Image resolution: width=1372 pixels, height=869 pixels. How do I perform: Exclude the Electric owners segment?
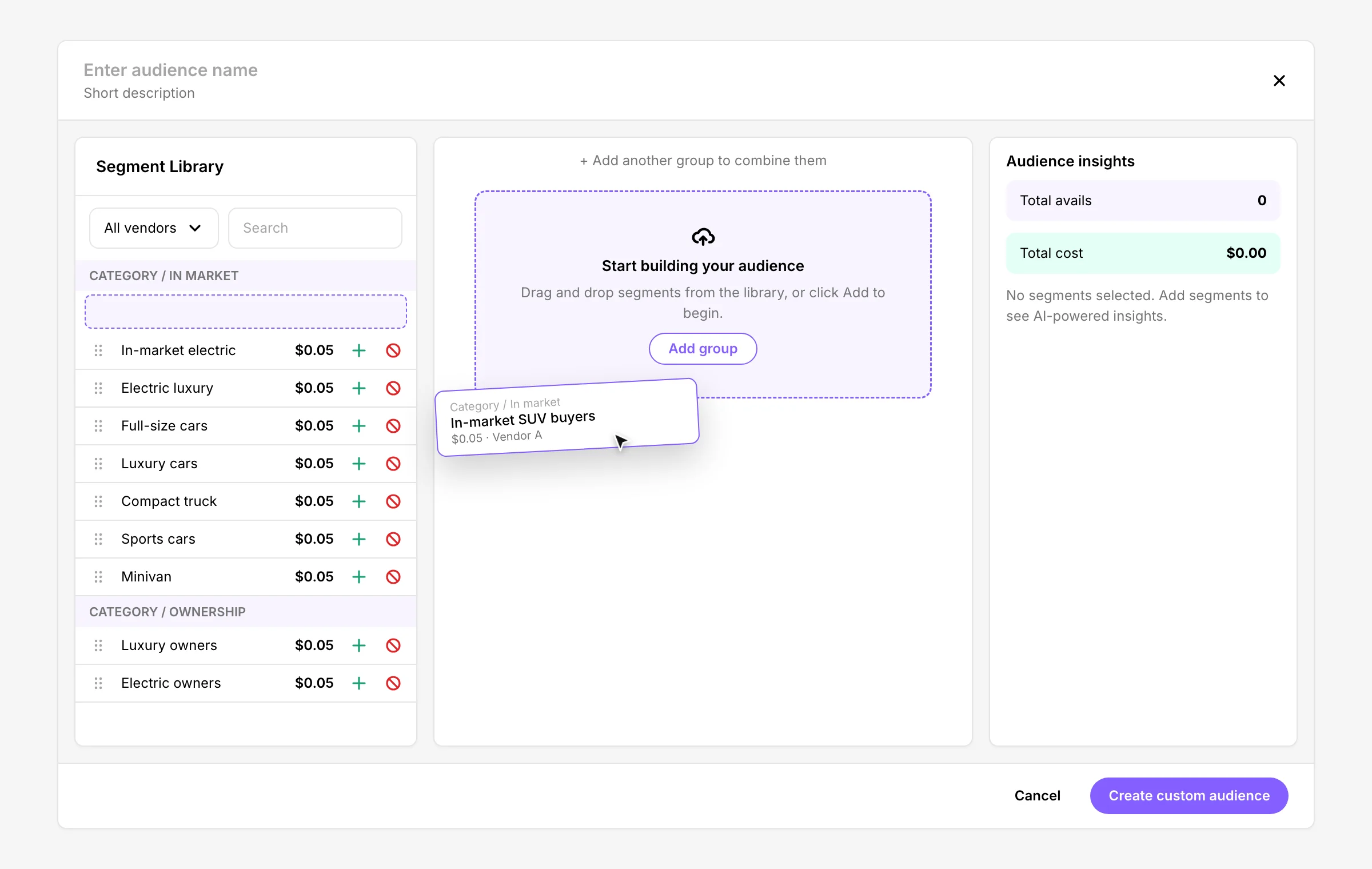[x=393, y=683]
